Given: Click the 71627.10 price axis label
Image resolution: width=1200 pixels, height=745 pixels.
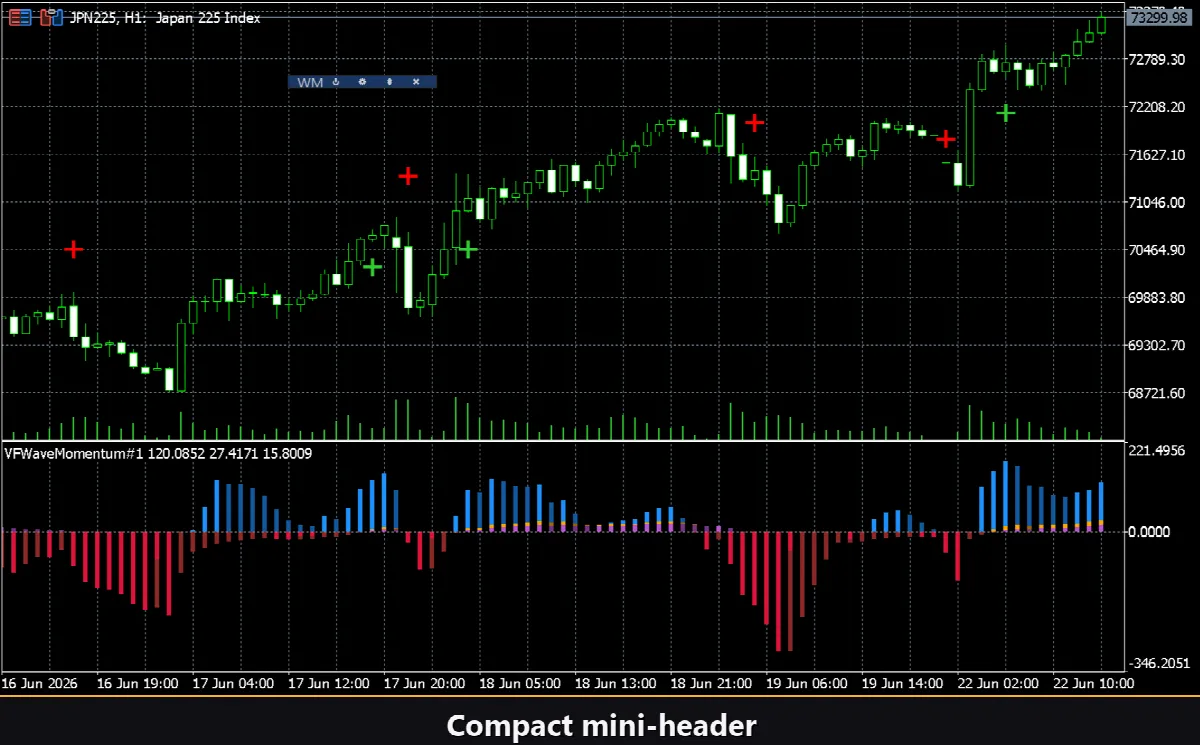Looking at the screenshot, I should tap(1157, 155).
